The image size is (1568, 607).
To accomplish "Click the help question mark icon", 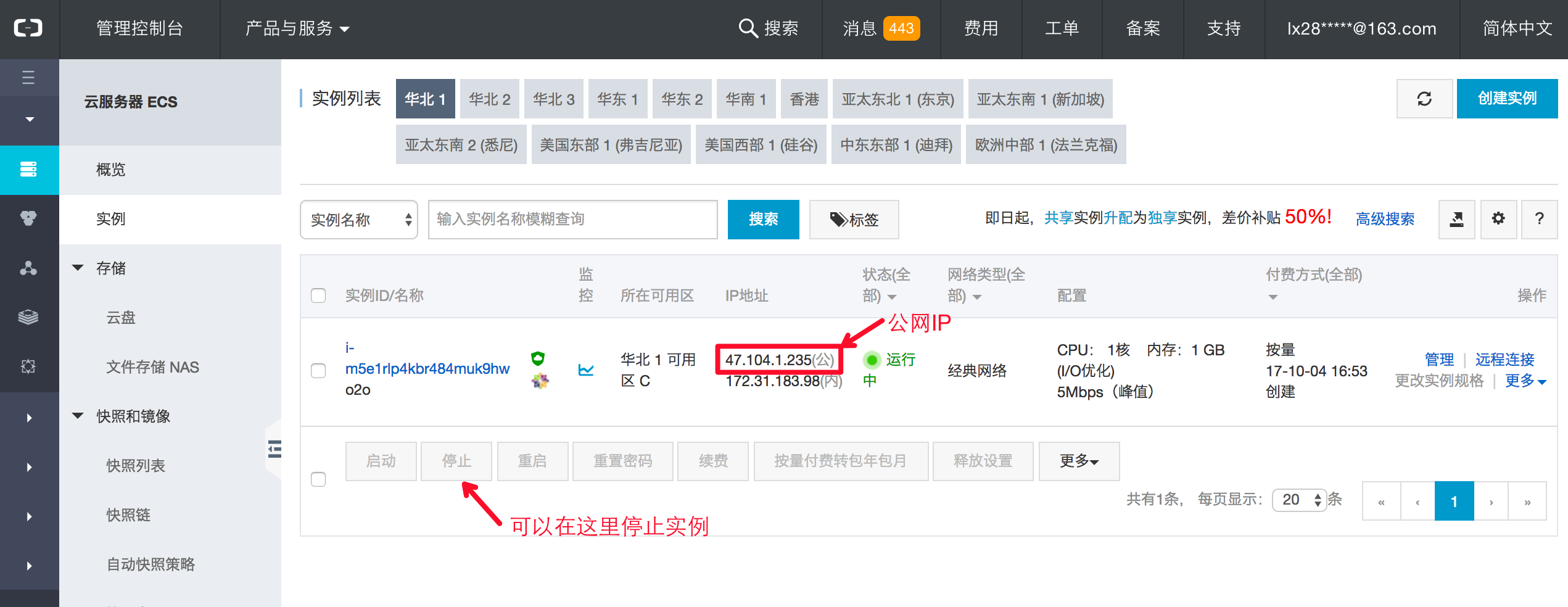I will (x=1539, y=219).
